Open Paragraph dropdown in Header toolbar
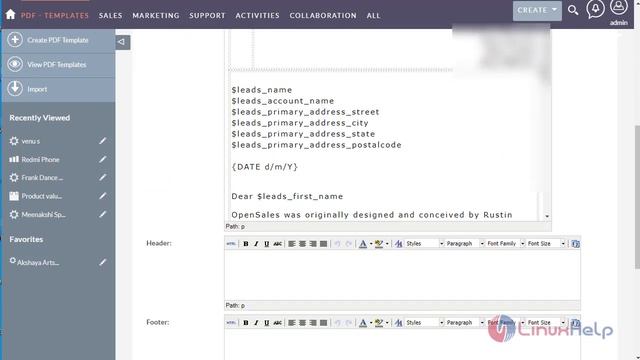The image size is (640, 360). 464,244
